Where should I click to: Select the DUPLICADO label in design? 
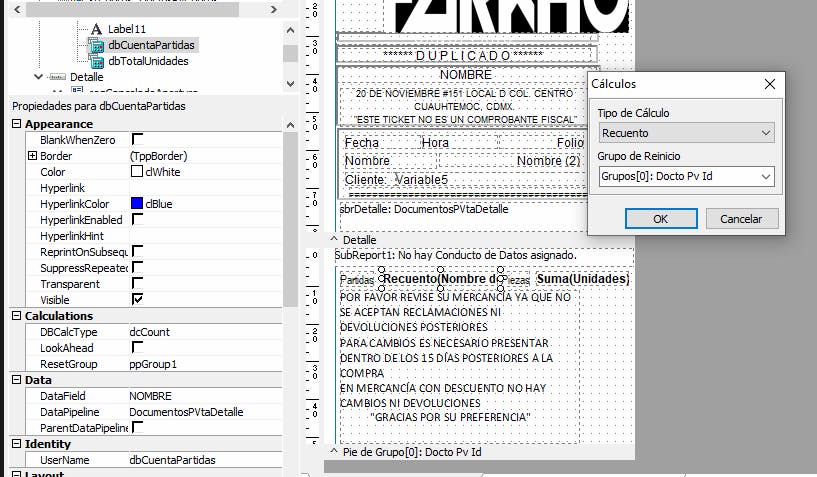click(464, 55)
